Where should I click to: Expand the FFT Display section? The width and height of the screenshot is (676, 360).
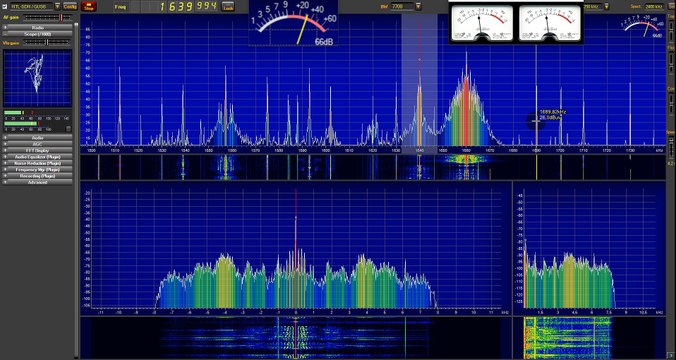click(38, 150)
